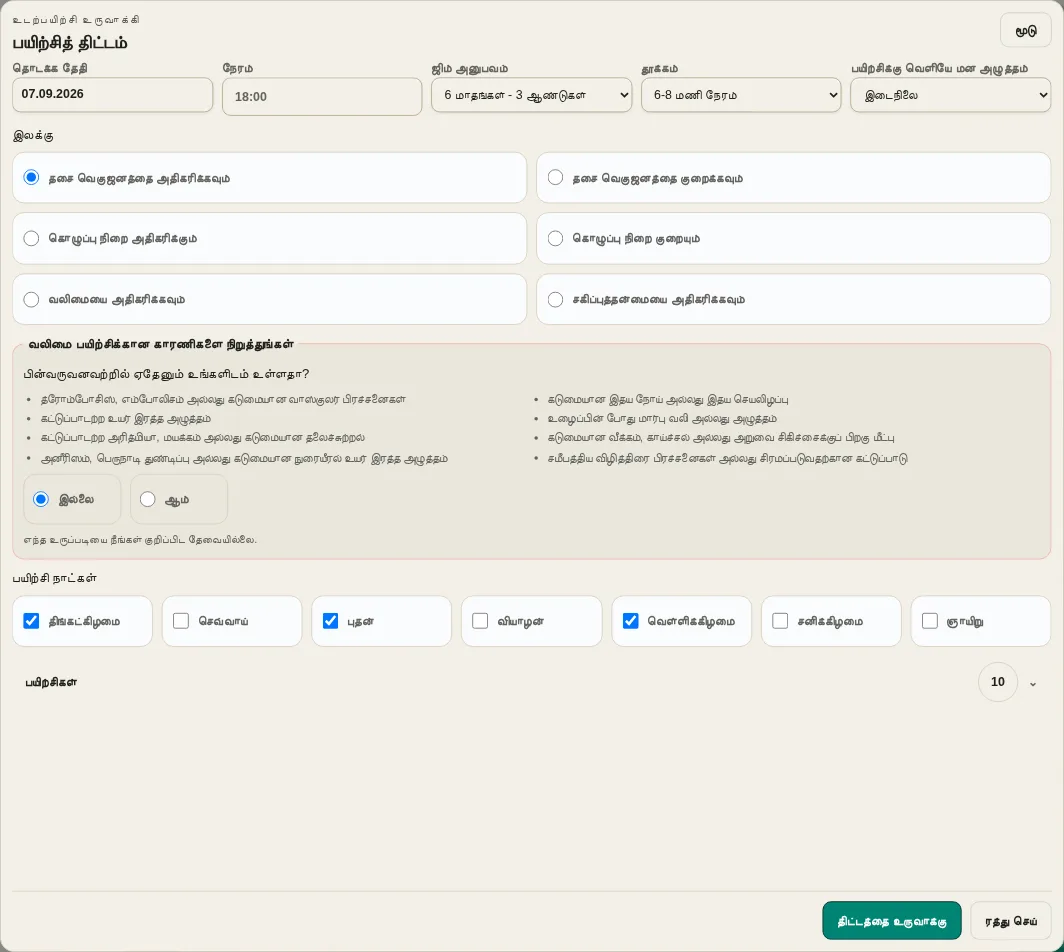Viewport: 1064px width, 952px height.
Task: Click the exercise count badge 10
Action: 998,682
